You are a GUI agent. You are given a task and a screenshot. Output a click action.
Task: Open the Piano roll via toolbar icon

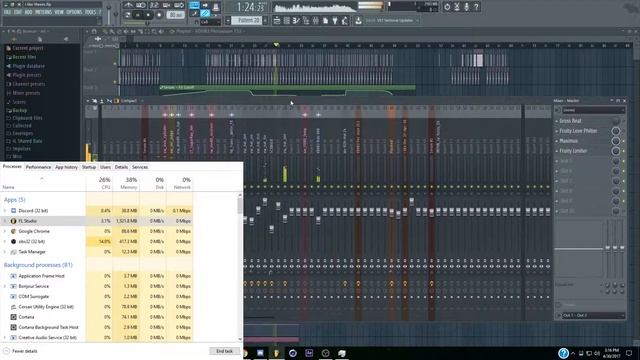click(296, 20)
